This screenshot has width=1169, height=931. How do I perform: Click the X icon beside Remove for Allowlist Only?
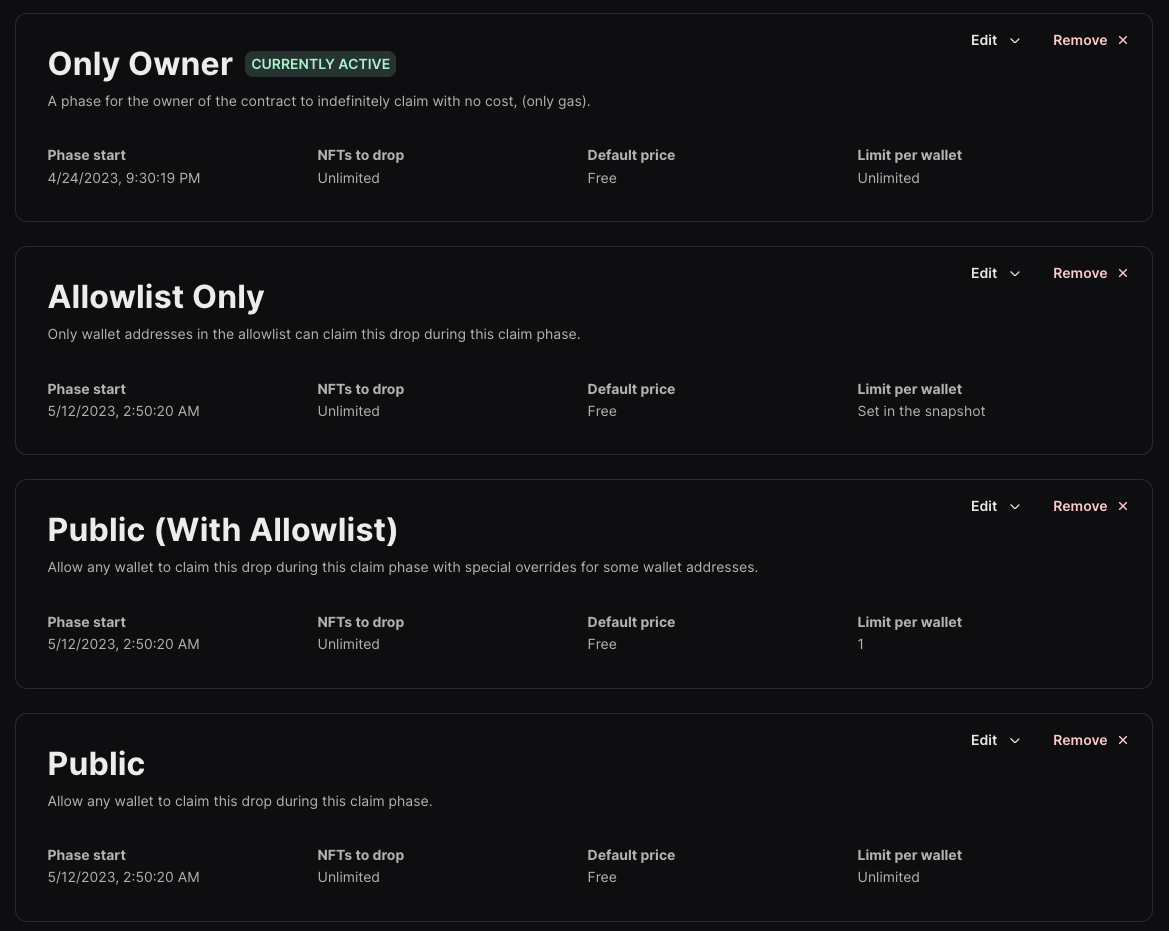[1123, 274]
